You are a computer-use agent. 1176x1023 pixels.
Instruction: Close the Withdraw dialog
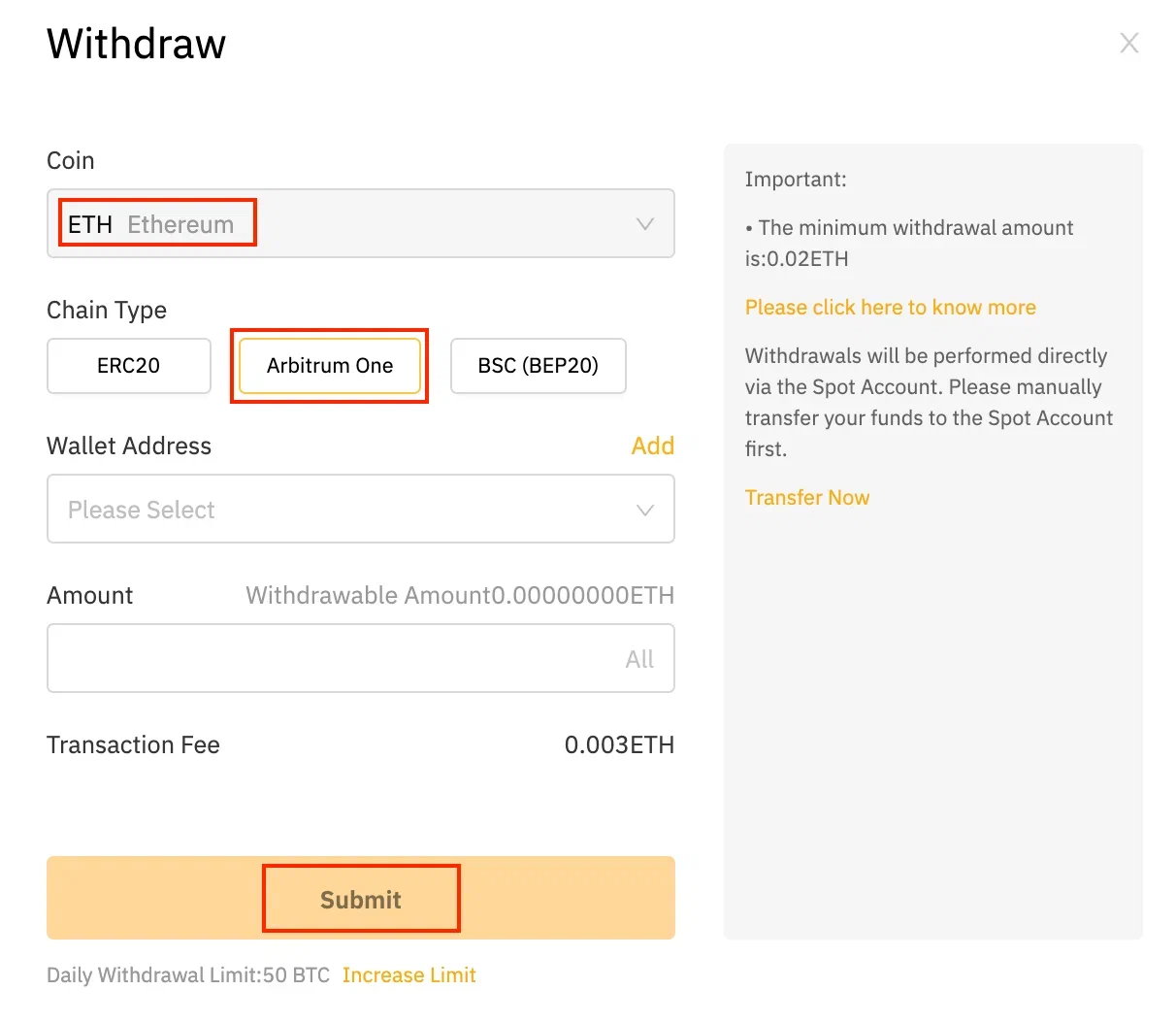(1128, 42)
